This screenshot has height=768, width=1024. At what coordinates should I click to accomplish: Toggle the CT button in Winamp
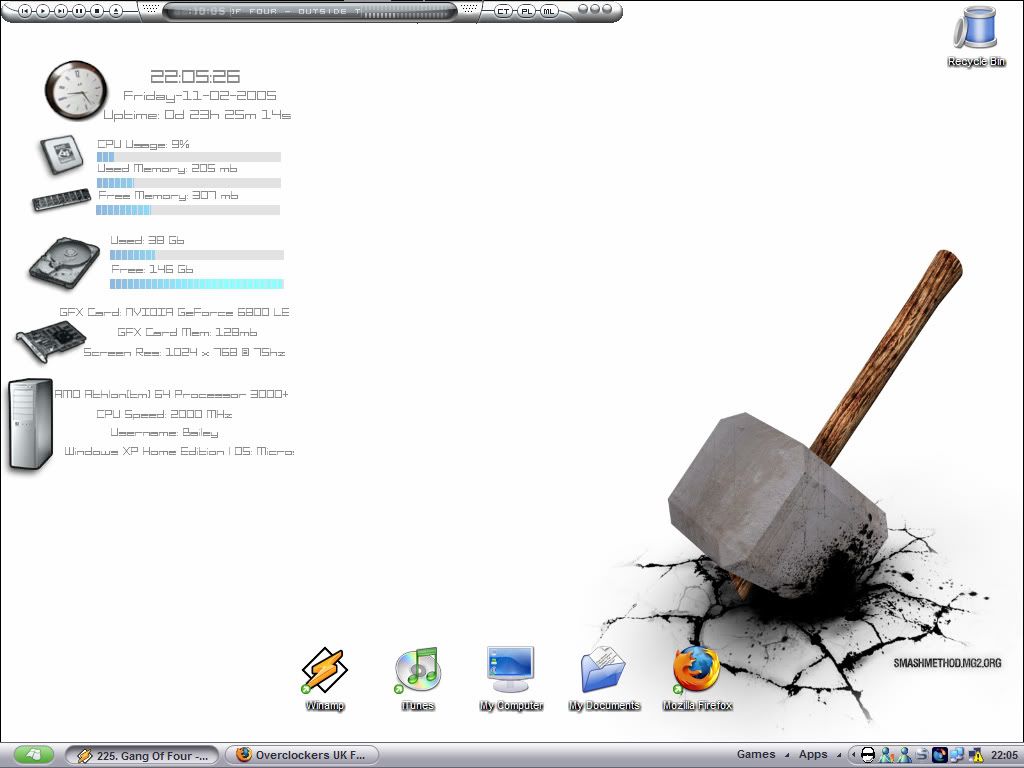503,11
